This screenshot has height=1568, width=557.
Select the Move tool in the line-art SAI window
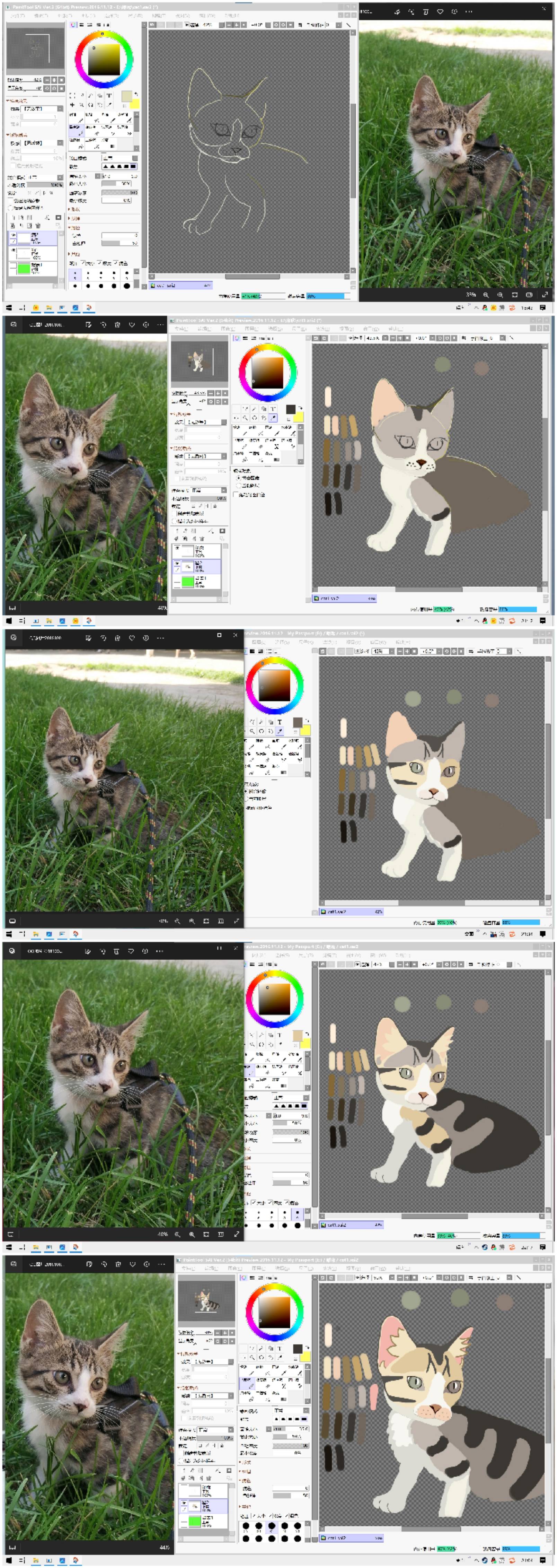click(72, 105)
